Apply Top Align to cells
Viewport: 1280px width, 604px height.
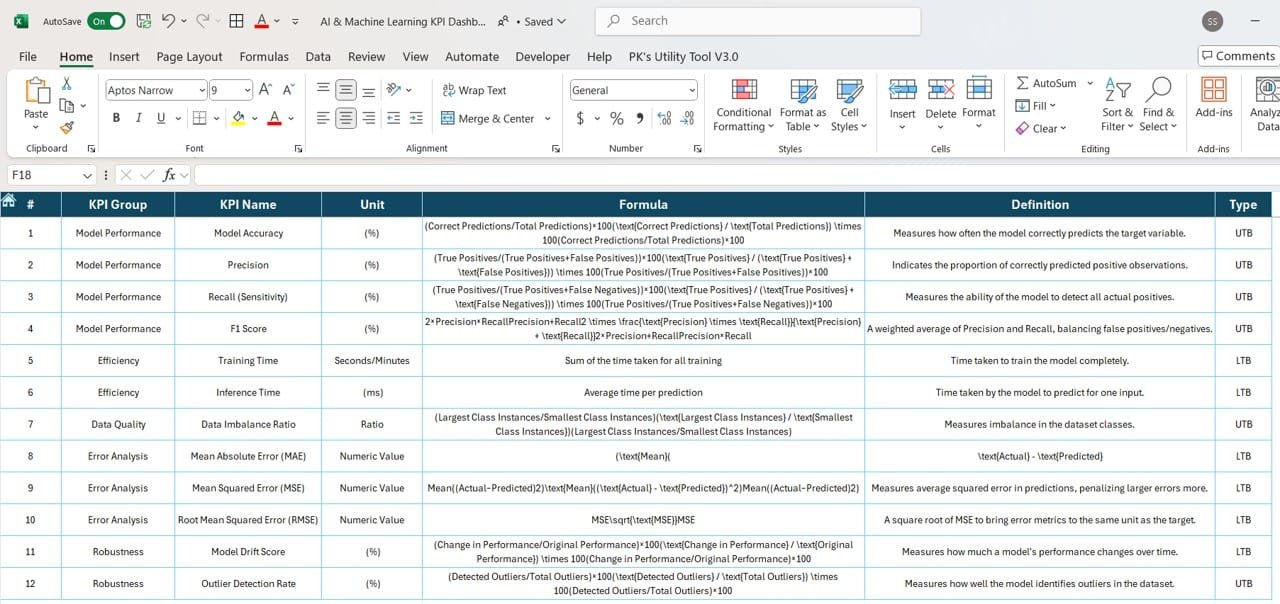coord(323,90)
